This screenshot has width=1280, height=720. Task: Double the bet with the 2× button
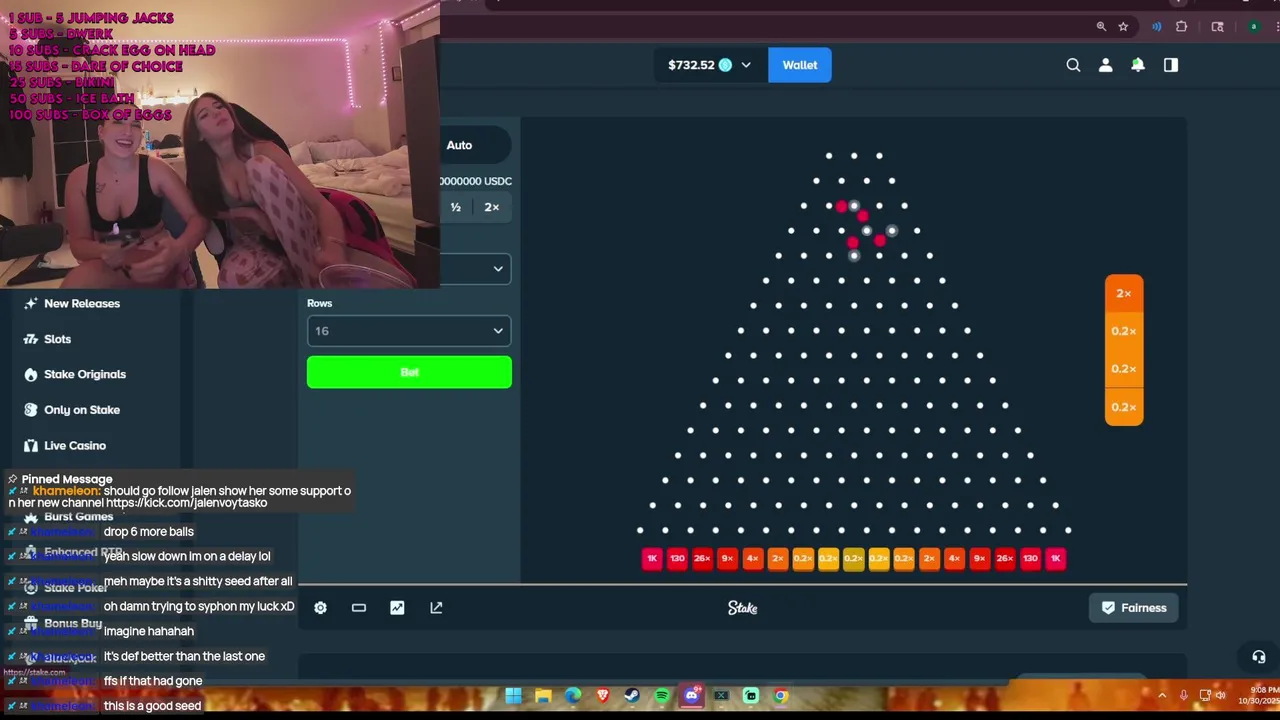tap(492, 207)
